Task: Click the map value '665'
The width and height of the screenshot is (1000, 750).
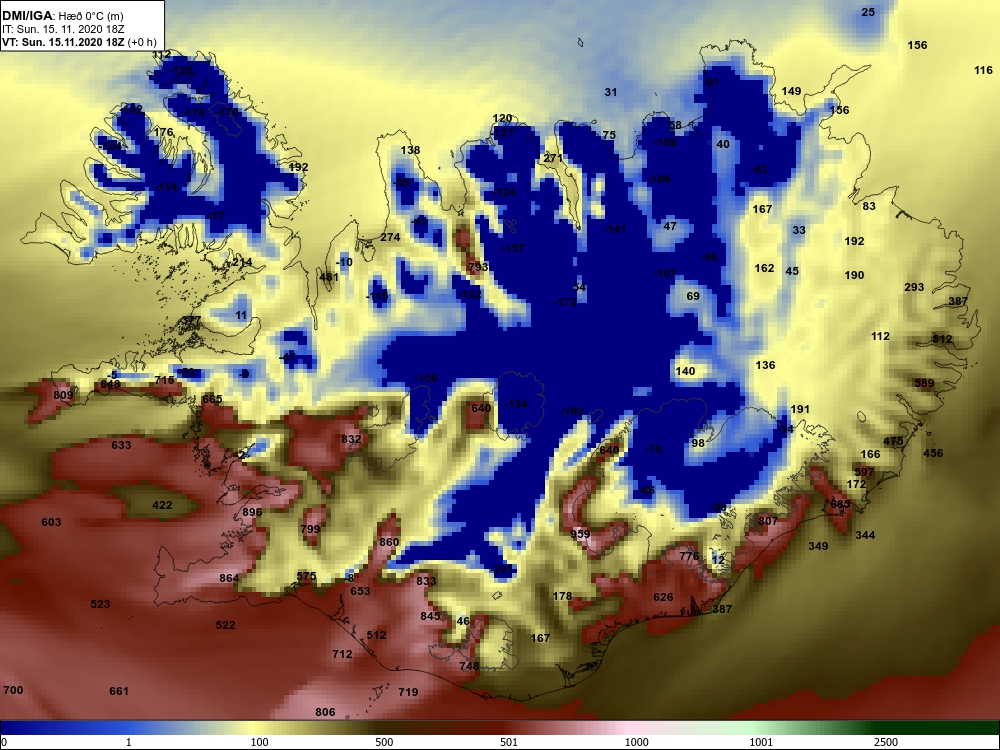Action: click(x=212, y=399)
